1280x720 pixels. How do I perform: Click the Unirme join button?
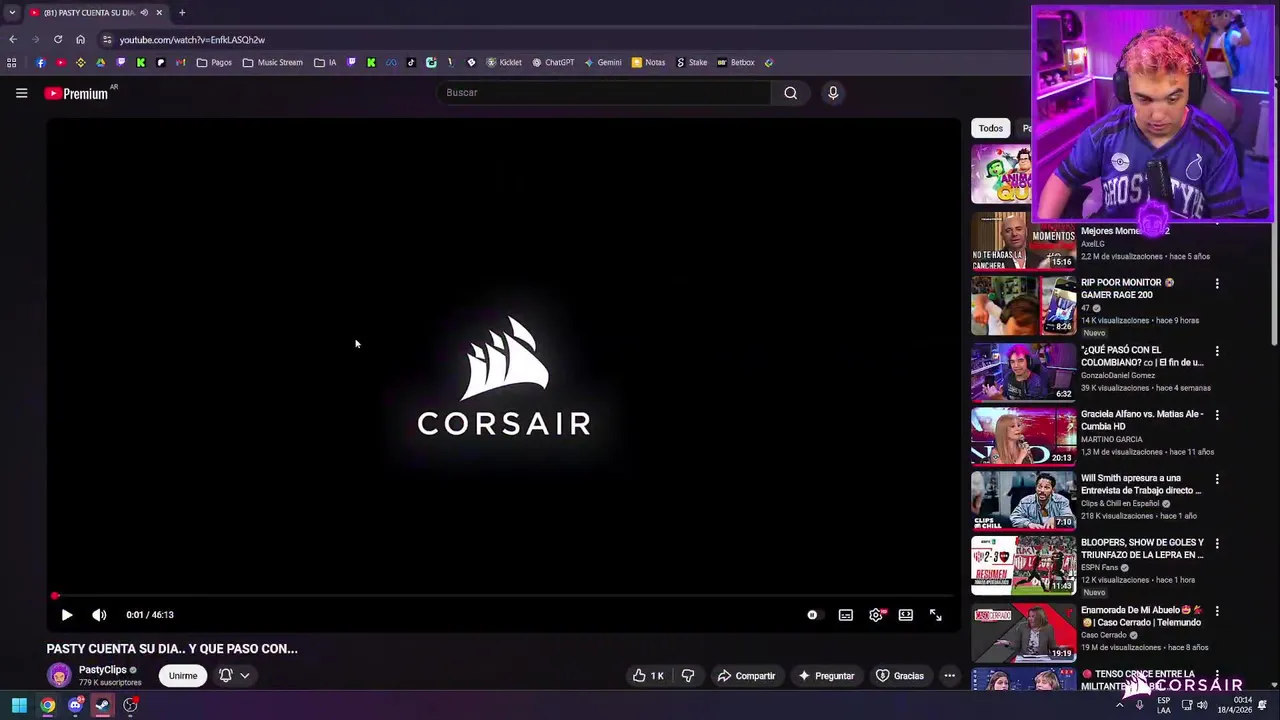pos(183,676)
